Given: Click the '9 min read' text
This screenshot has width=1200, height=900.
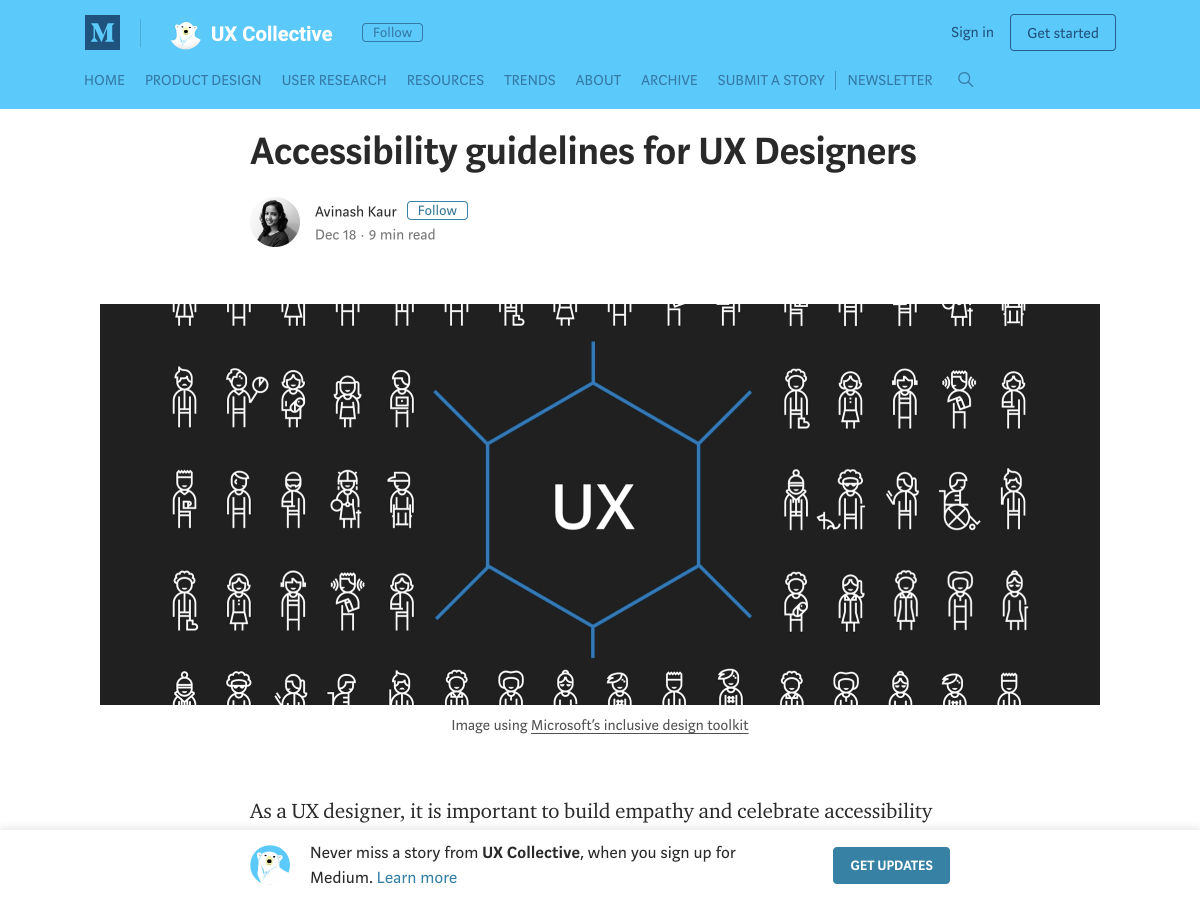Looking at the screenshot, I should tap(402, 235).
